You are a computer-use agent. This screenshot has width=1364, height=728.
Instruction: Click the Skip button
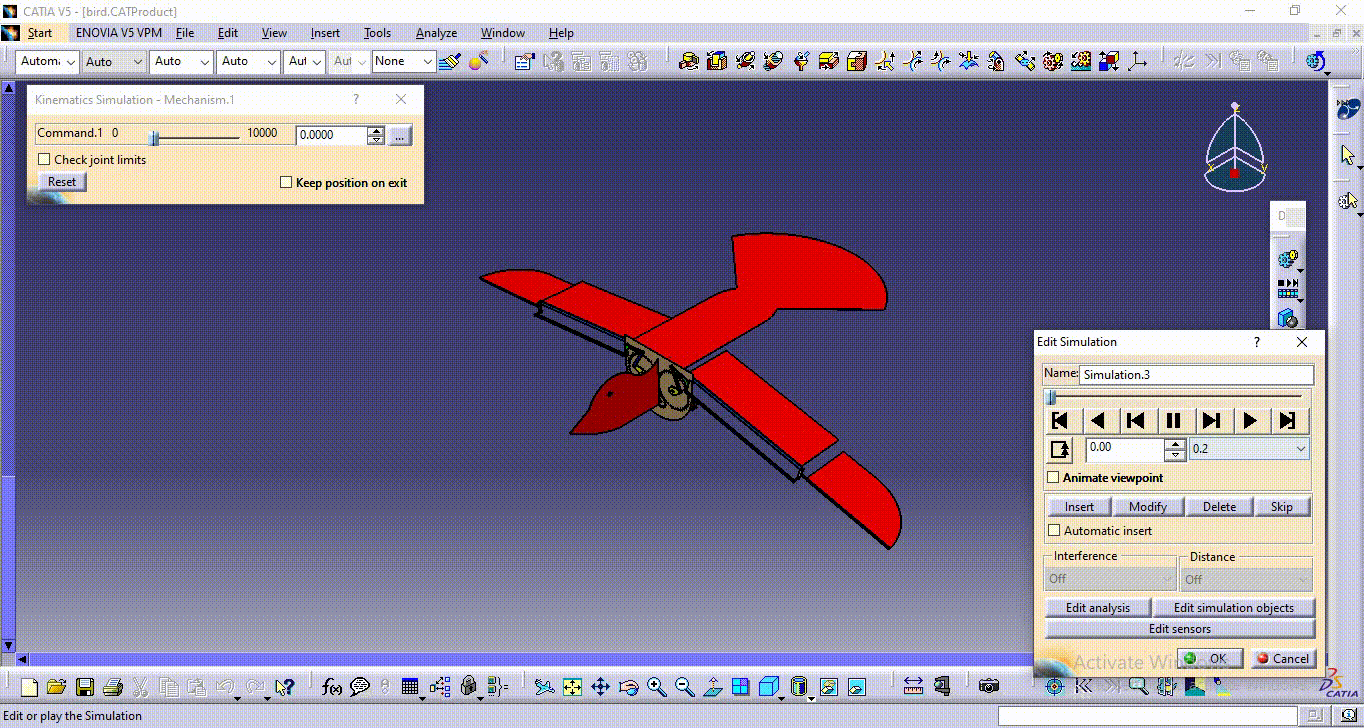click(1282, 507)
